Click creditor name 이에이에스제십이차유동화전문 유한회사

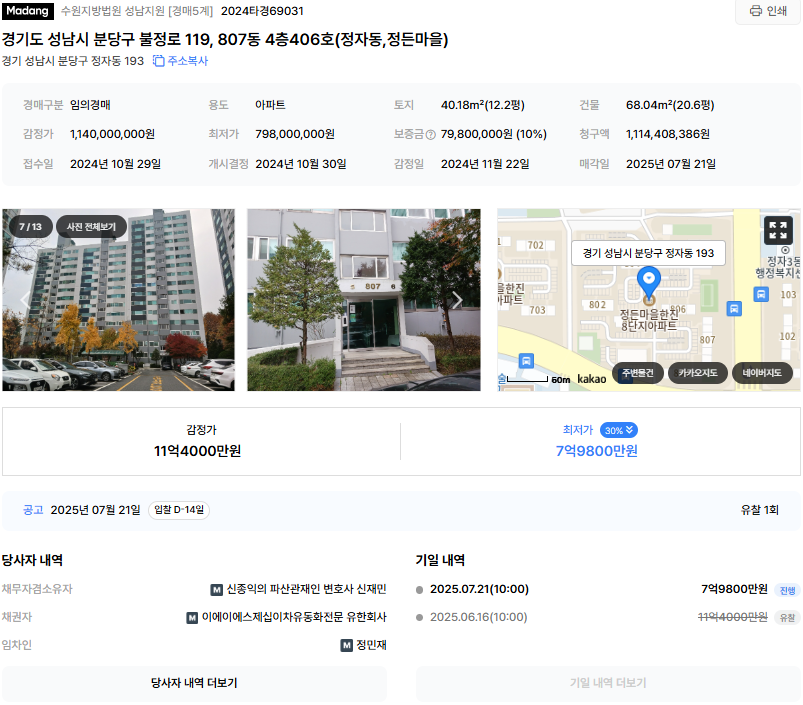tap(294, 617)
